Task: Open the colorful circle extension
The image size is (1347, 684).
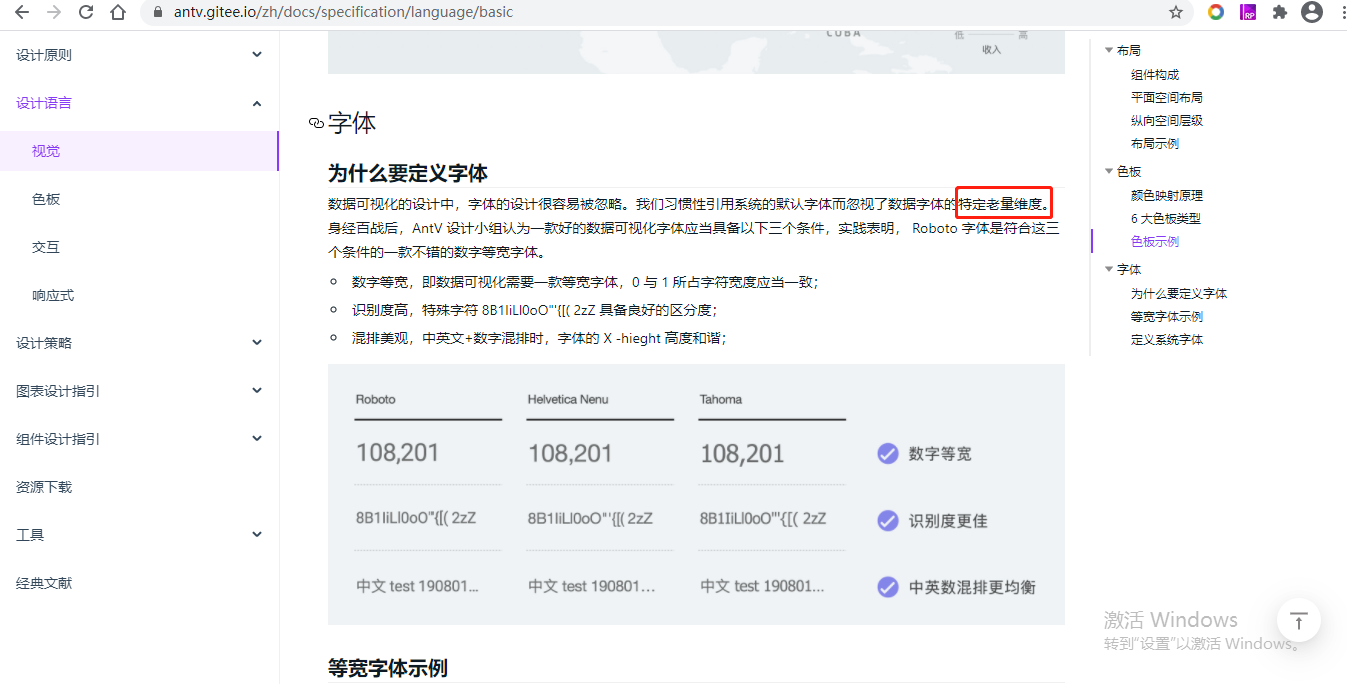Action: tap(1216, 12)
